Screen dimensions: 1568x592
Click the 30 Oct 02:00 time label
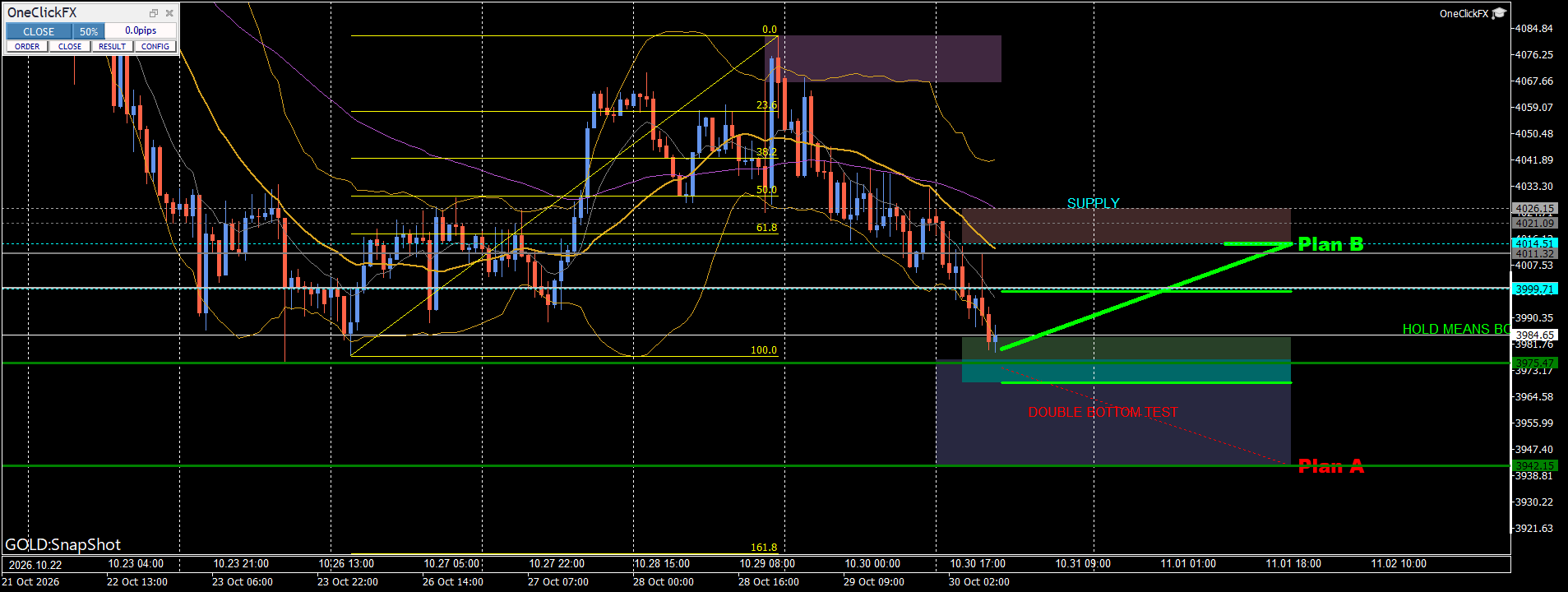click(x=978, y=581)
